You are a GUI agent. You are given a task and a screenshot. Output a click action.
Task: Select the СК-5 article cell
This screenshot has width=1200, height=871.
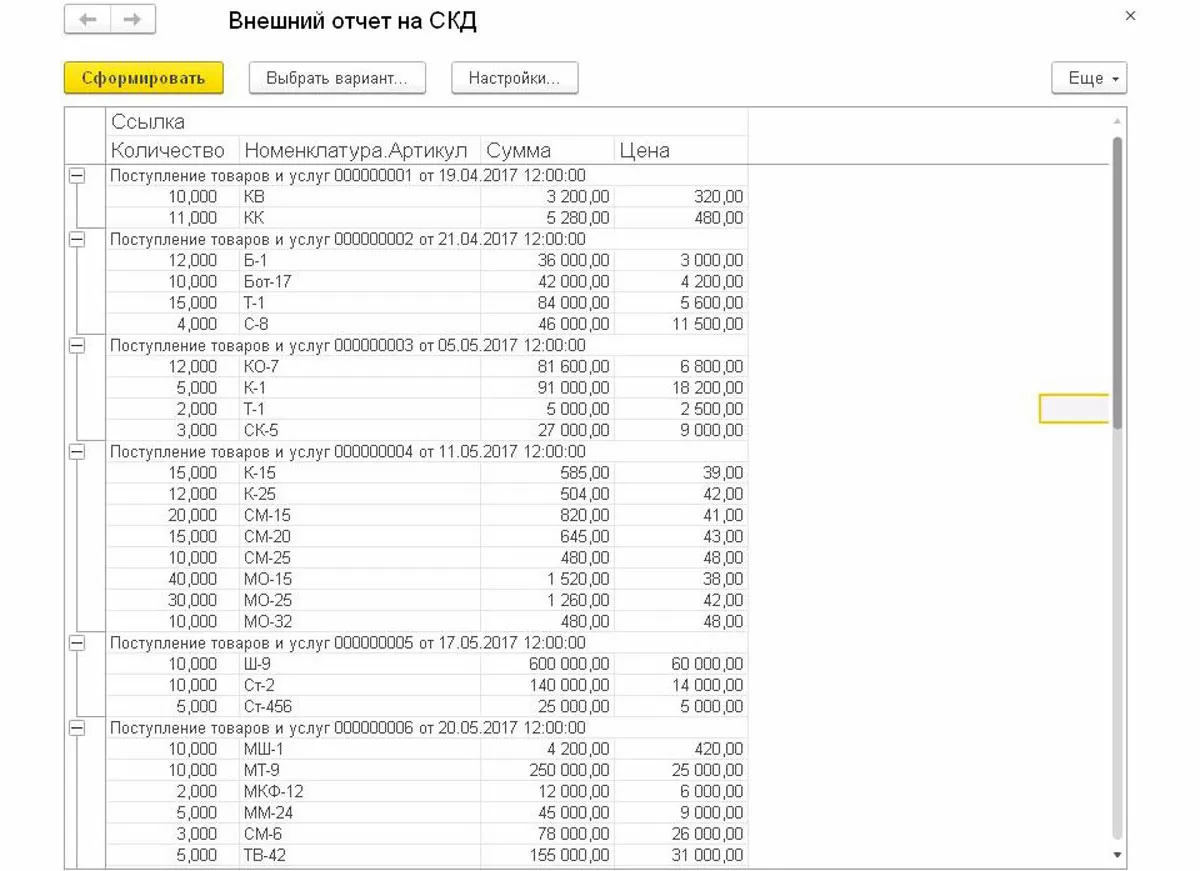360,430
